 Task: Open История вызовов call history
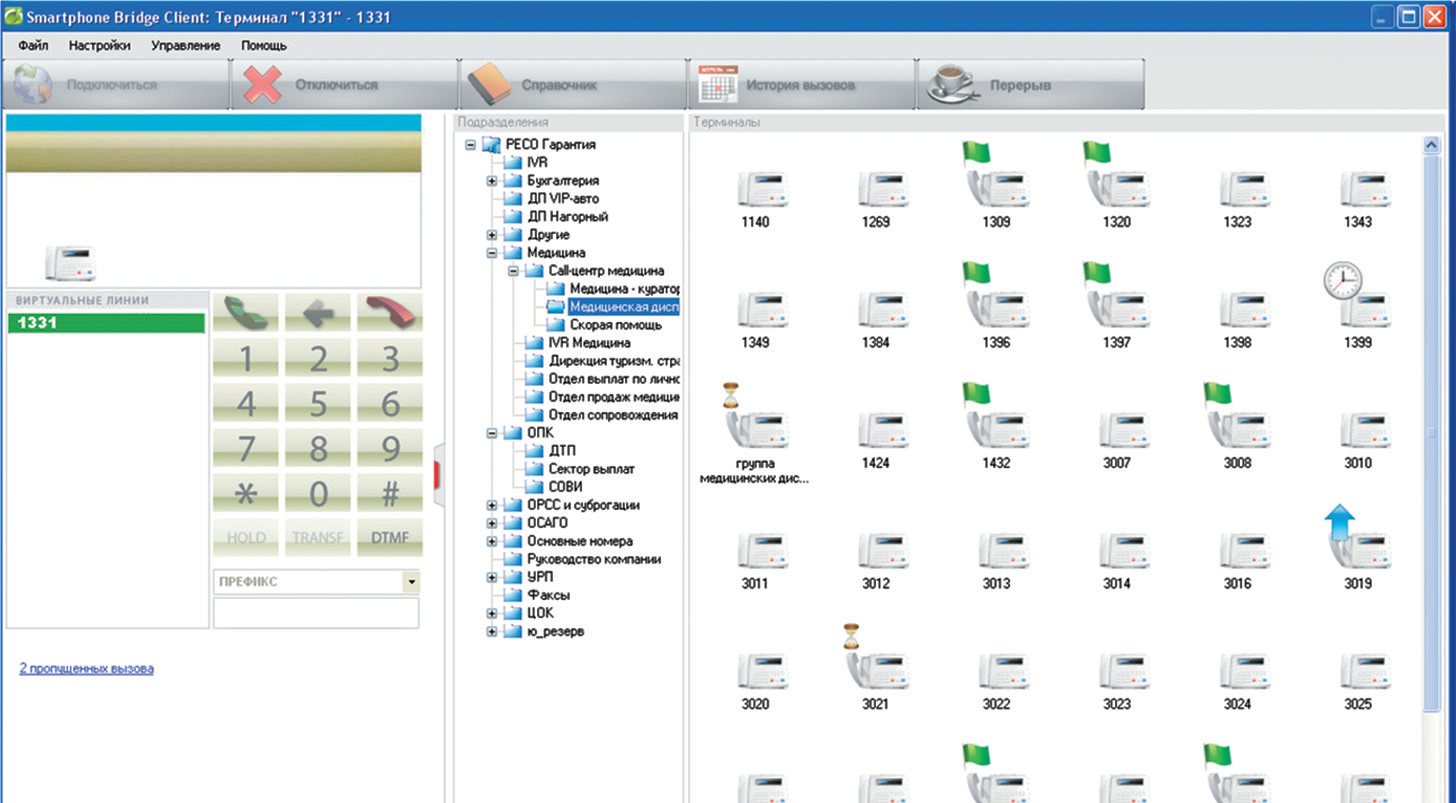click(800, 85)
